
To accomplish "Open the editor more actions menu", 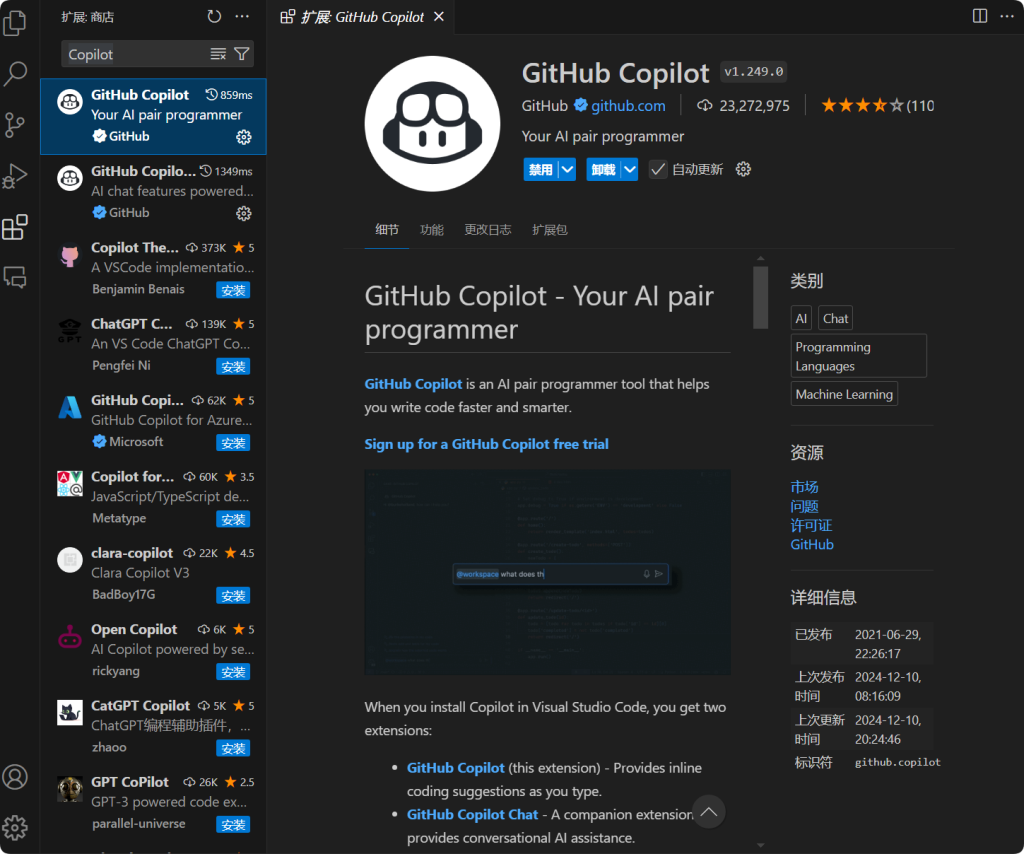I will [x=1007, y=16].
